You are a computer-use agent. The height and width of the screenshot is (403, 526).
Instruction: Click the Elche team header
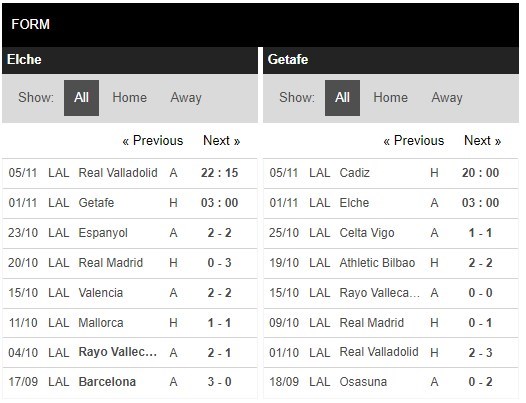pos(130,60)
